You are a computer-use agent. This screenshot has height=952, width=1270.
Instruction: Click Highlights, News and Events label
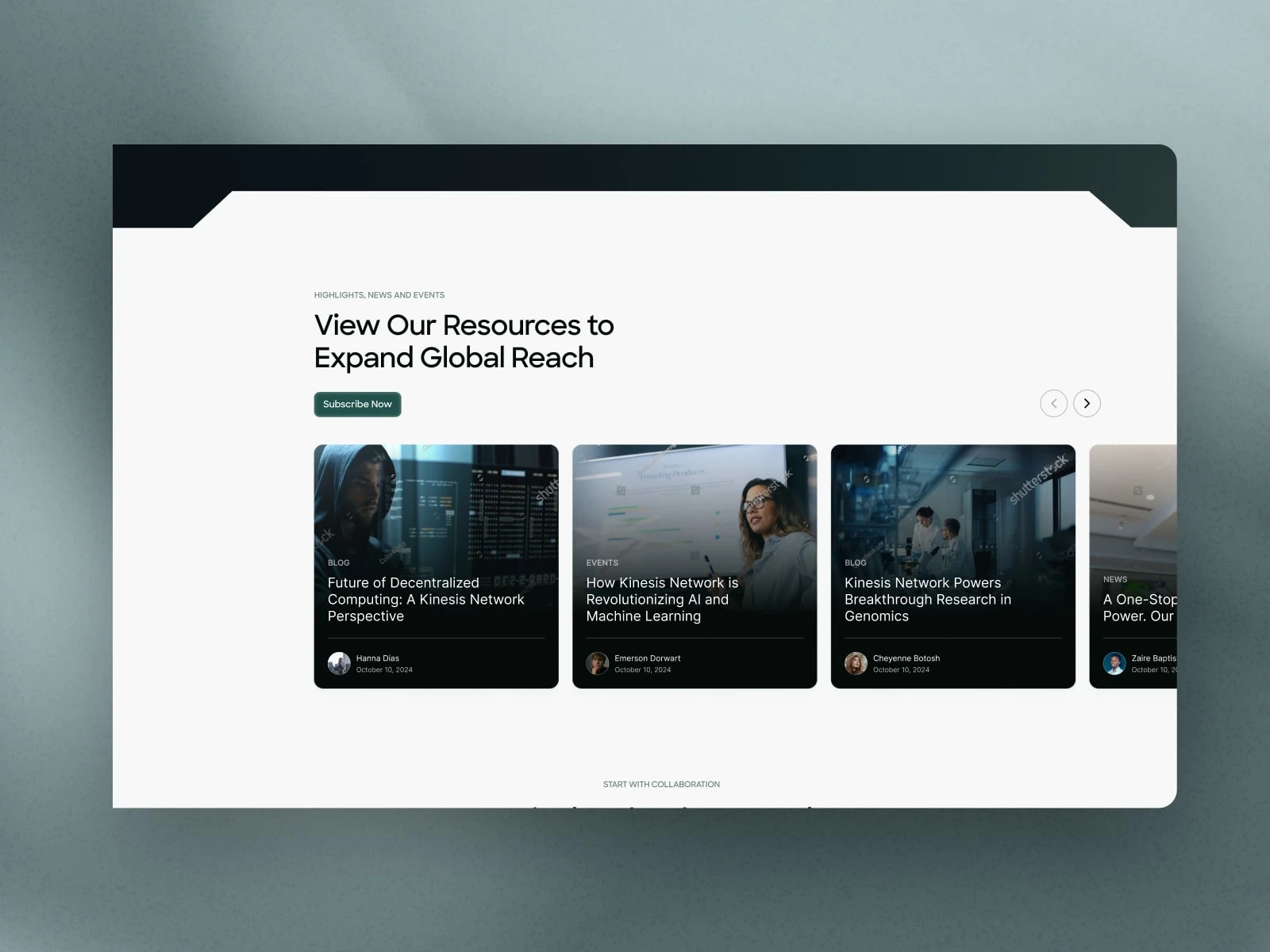(379, 295)
